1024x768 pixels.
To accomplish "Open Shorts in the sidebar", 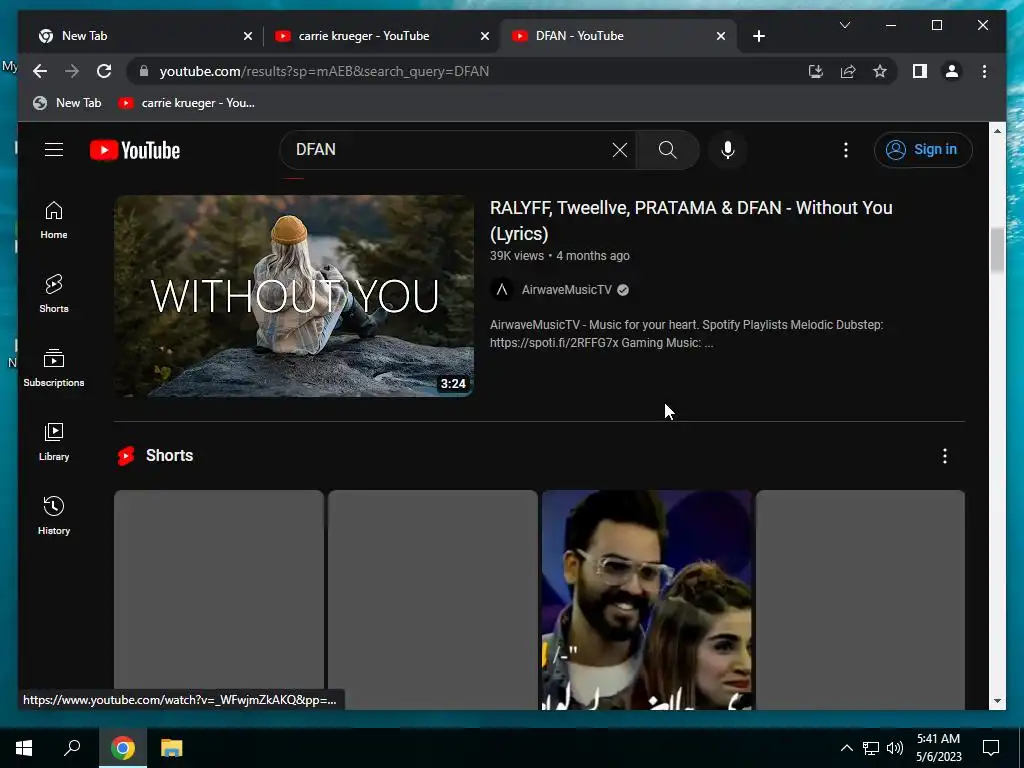I will pyautogui.click(x=54, y=294).
